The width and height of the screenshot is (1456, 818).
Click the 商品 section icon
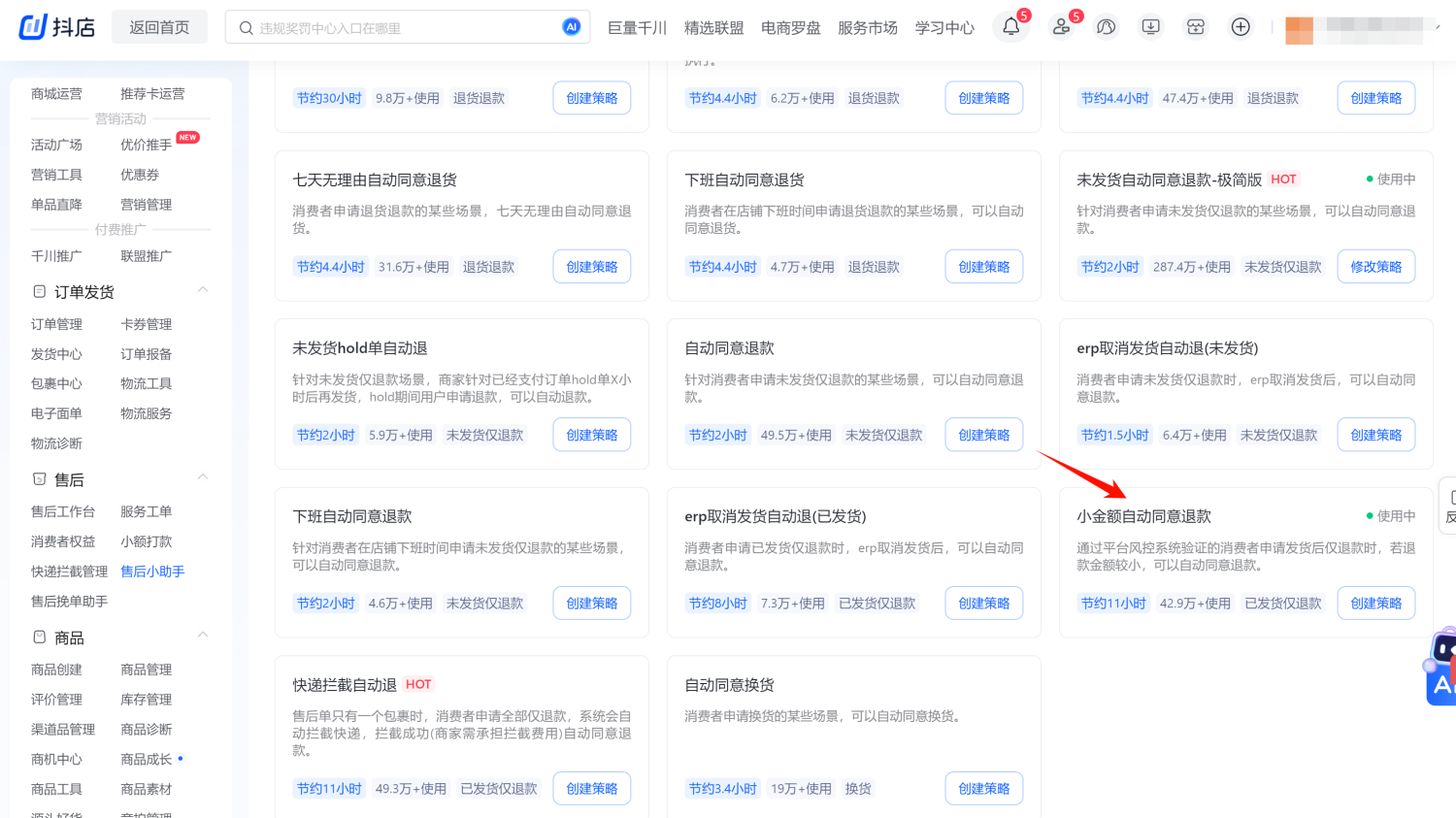coord(40,637)
